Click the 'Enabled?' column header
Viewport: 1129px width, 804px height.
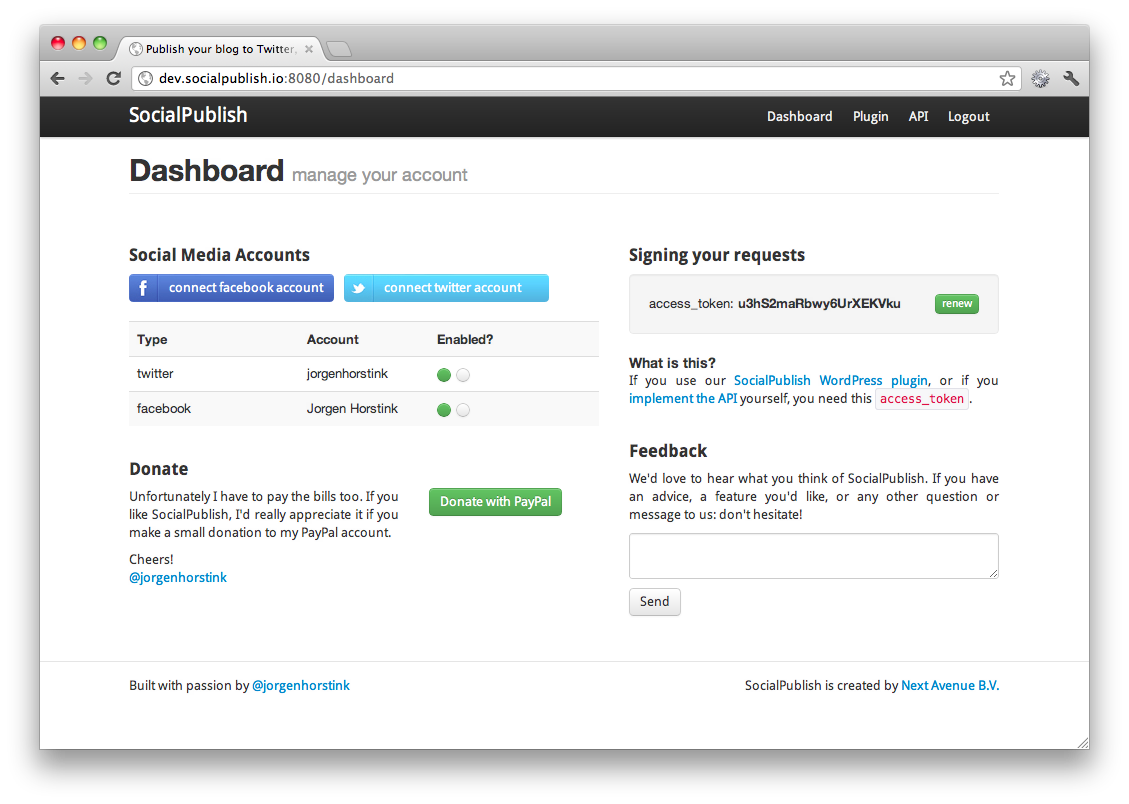coord(465,340)
